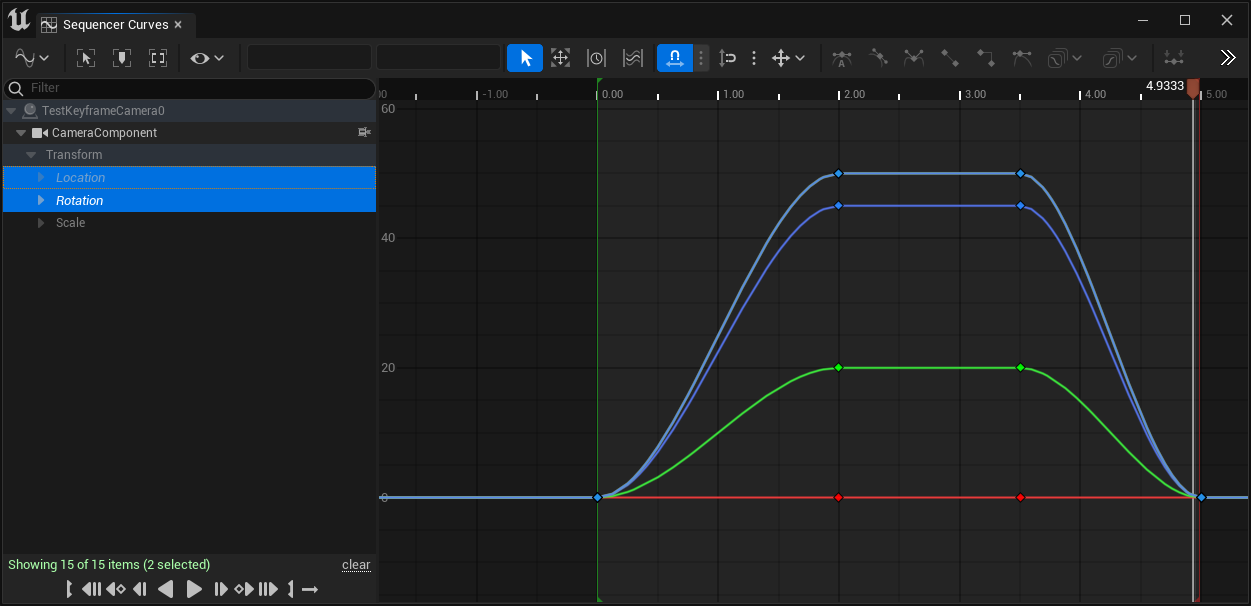The height and width of the screenshot is (606, 1251).
Task: Set key tangents to Auto
Action: tap(842, 58)
